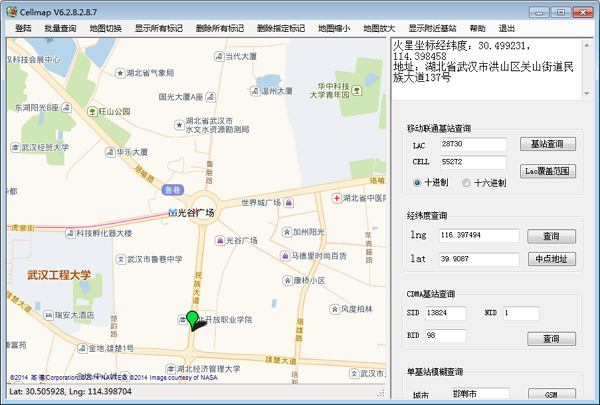Click the 世界城广场 shopping icon
The width and height of the screenshot is (600, 405).
pos(289,202)
